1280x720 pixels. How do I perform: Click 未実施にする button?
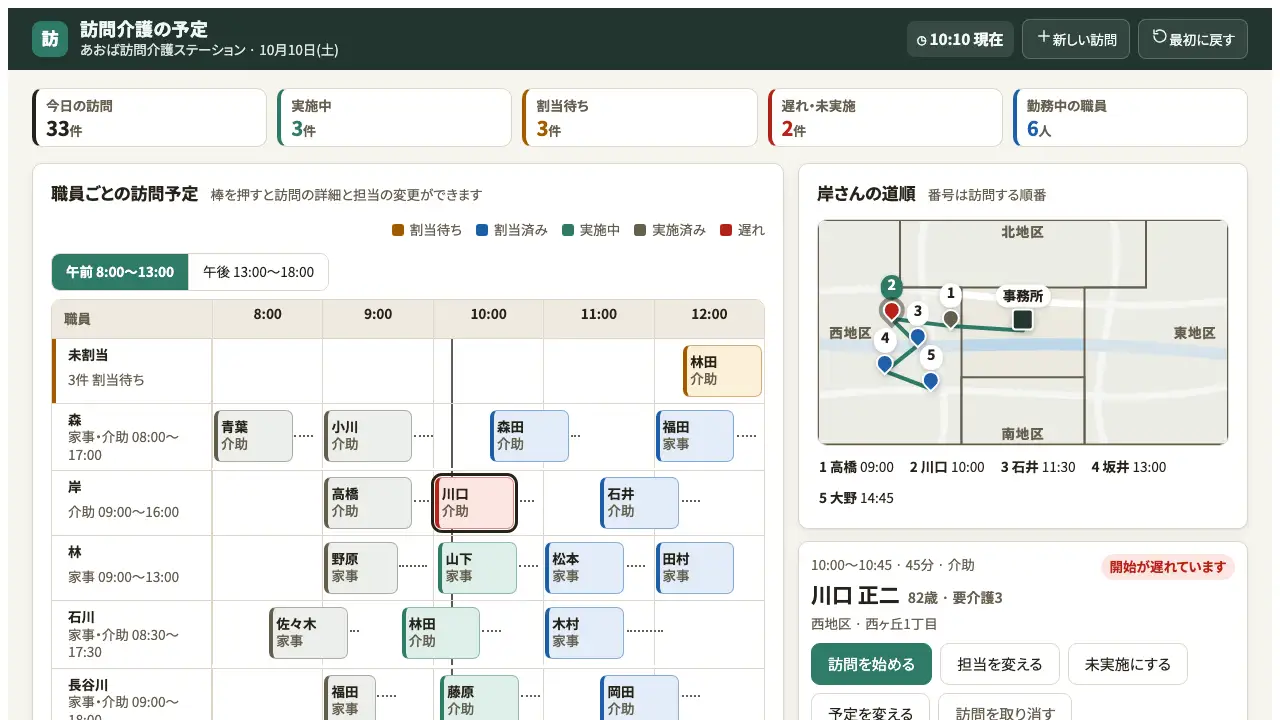pyautogui.click(x=1127, y=664)
